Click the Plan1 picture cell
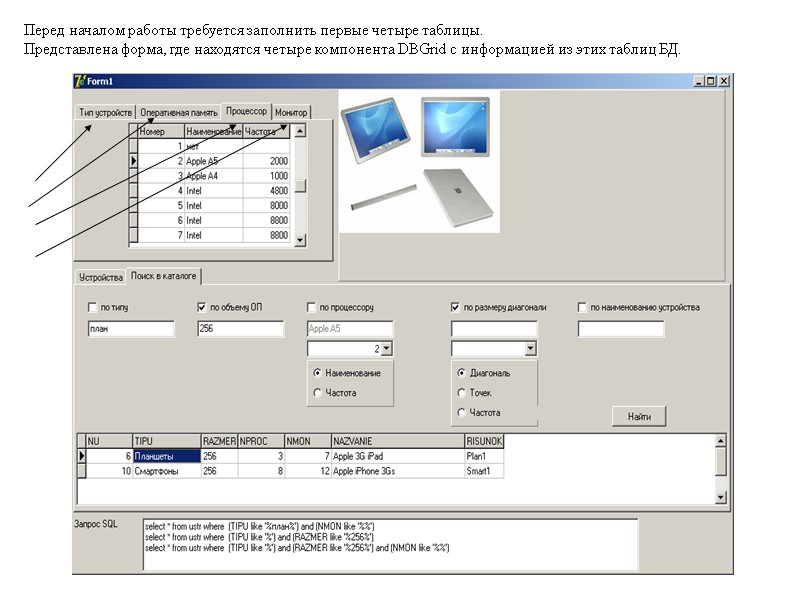The height and width of the screenshot is (600, 800). pyautogui.click(x=484, y=456)
